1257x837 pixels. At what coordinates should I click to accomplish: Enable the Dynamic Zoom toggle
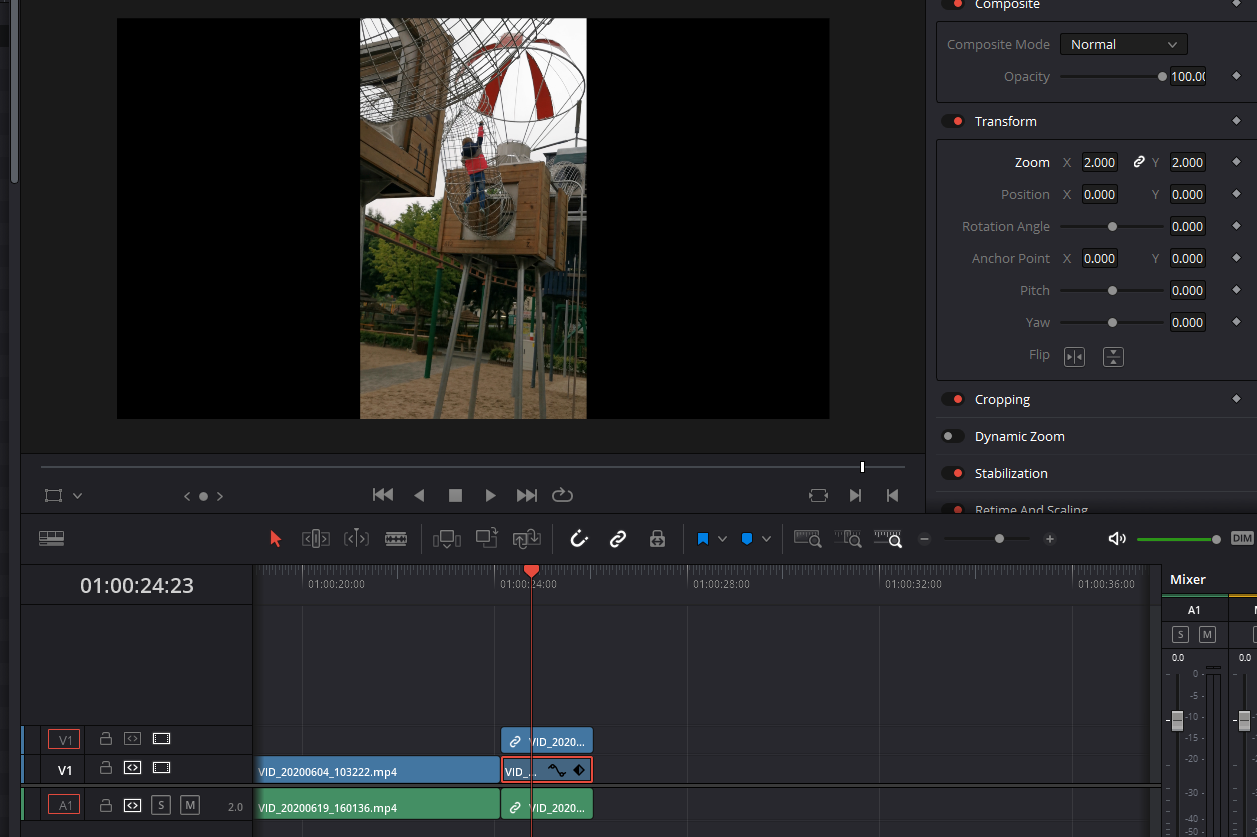[953, 436]
